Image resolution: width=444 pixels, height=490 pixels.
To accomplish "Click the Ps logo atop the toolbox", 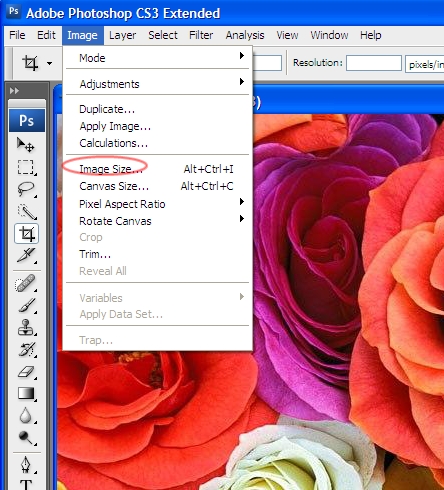I will [x=27, y=120].
